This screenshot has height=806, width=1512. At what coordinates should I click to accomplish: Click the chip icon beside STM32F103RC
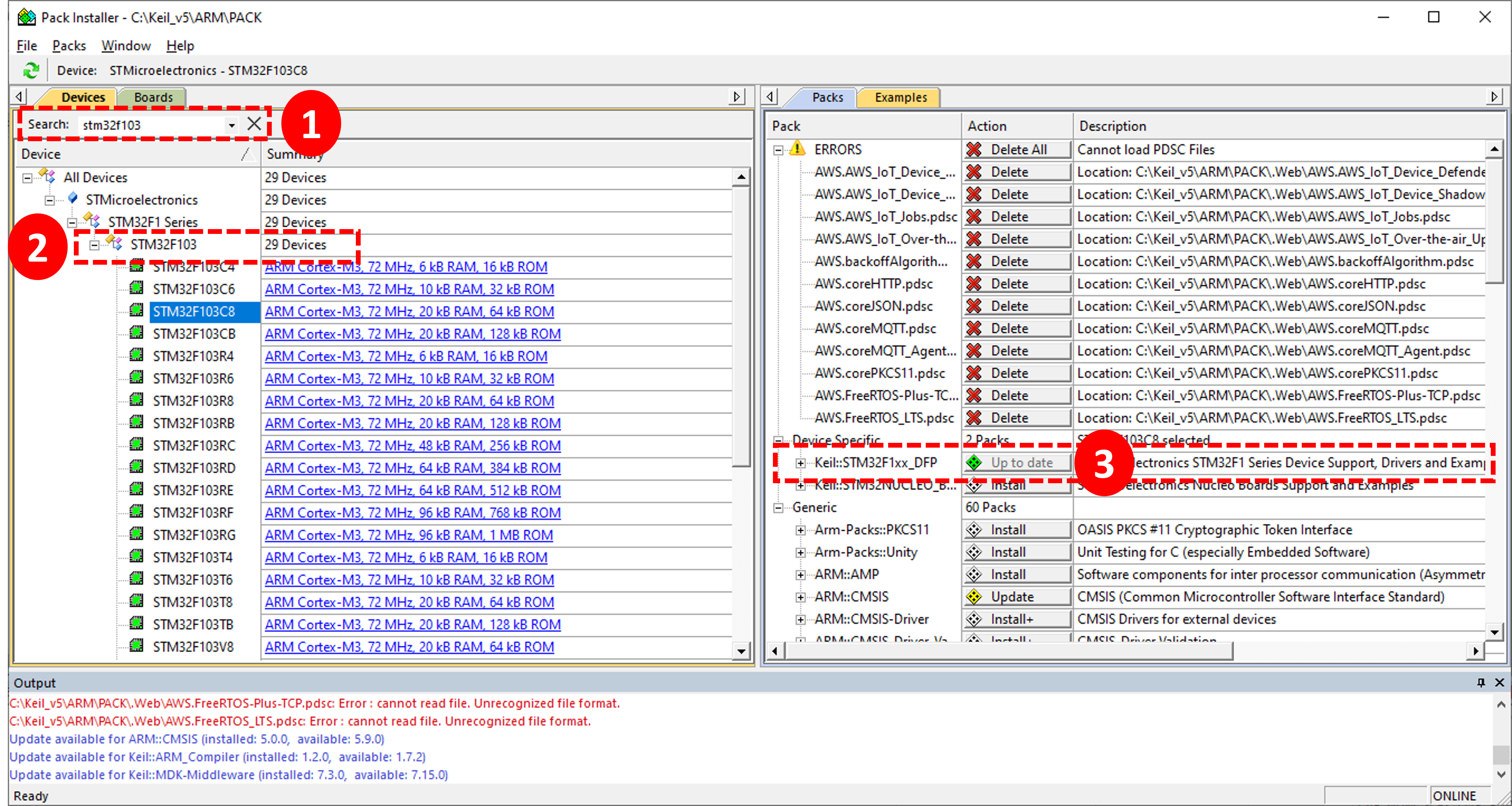(x=136, y=445)
